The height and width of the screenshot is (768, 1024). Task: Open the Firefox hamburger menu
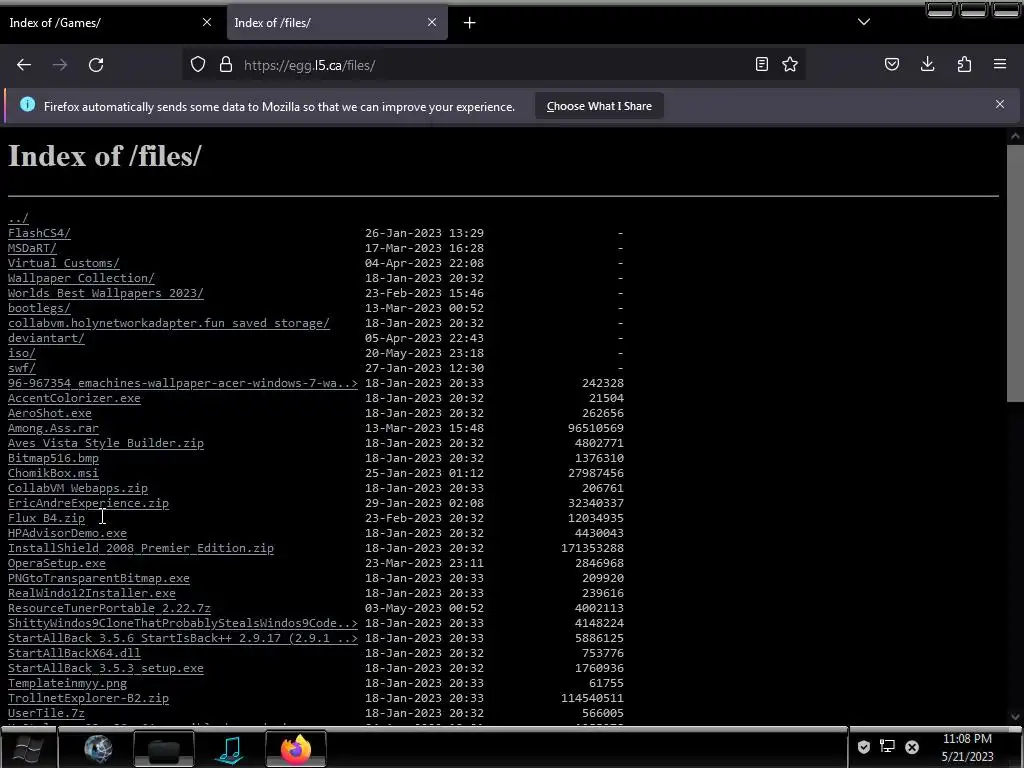click(x=1000, y=64)
